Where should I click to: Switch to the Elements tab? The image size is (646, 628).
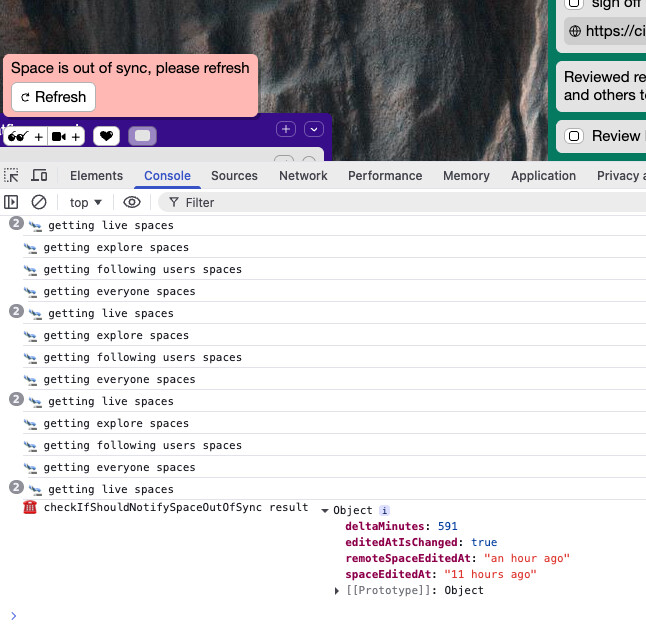pos(96,176)
